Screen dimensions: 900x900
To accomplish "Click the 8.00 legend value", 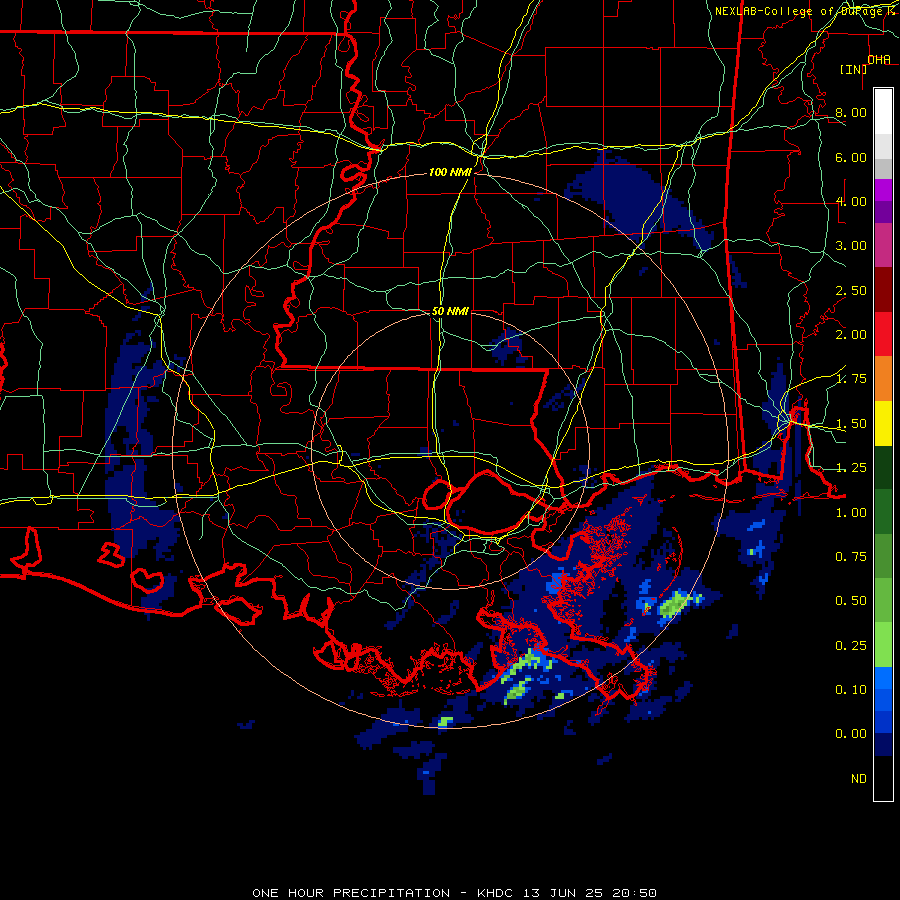I will [x=851, y=112].
